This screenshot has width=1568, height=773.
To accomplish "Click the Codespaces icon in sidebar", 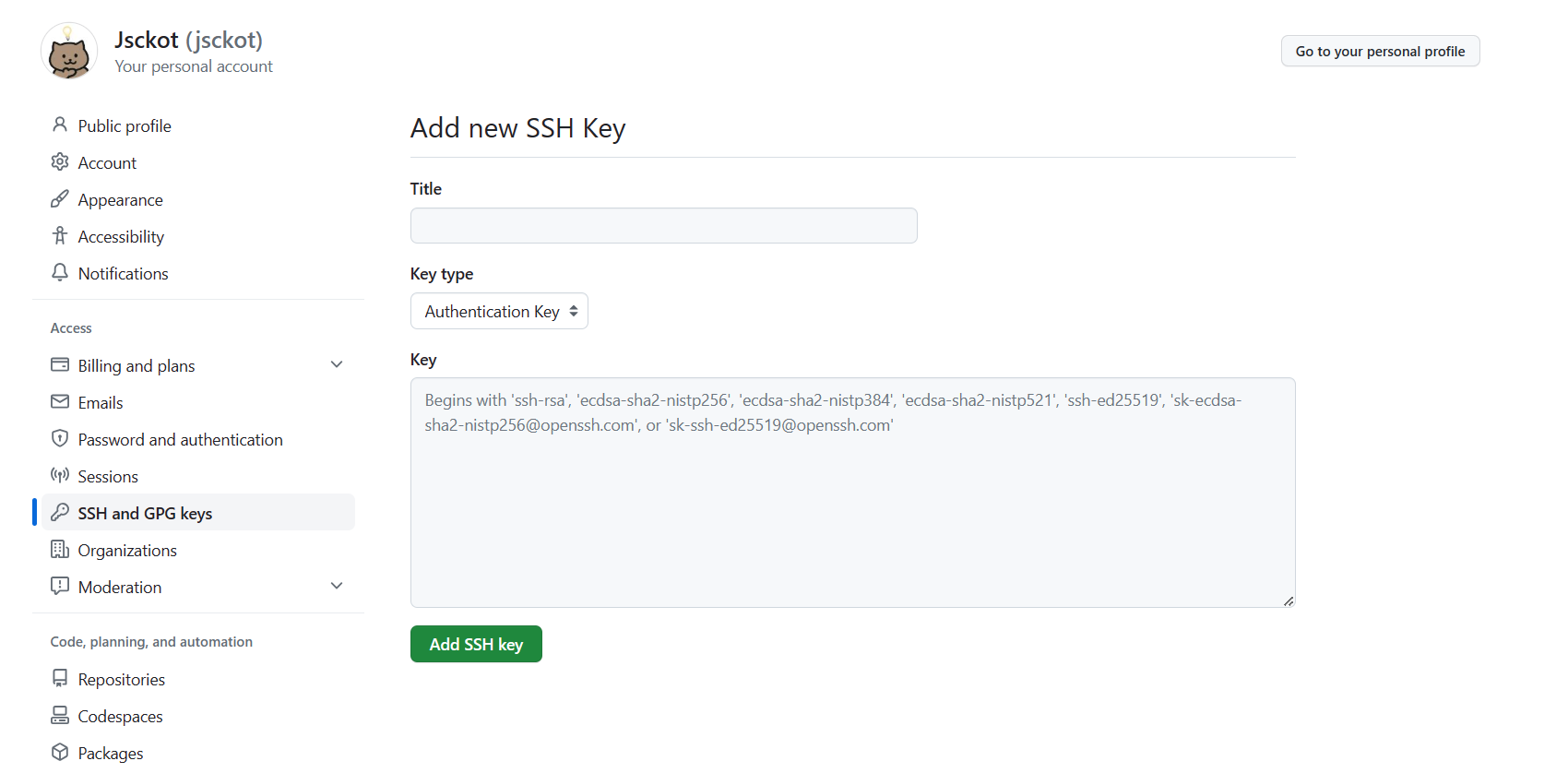I will (x=60, y=715).
